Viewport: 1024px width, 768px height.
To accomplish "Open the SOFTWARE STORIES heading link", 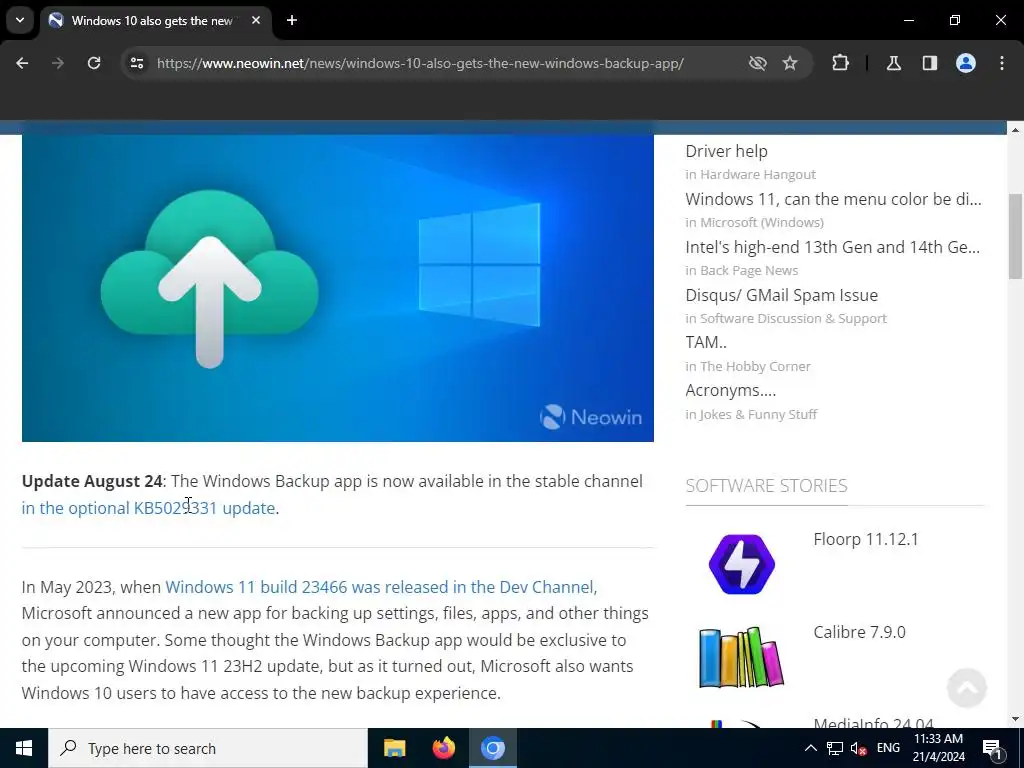I will (767, 486).
